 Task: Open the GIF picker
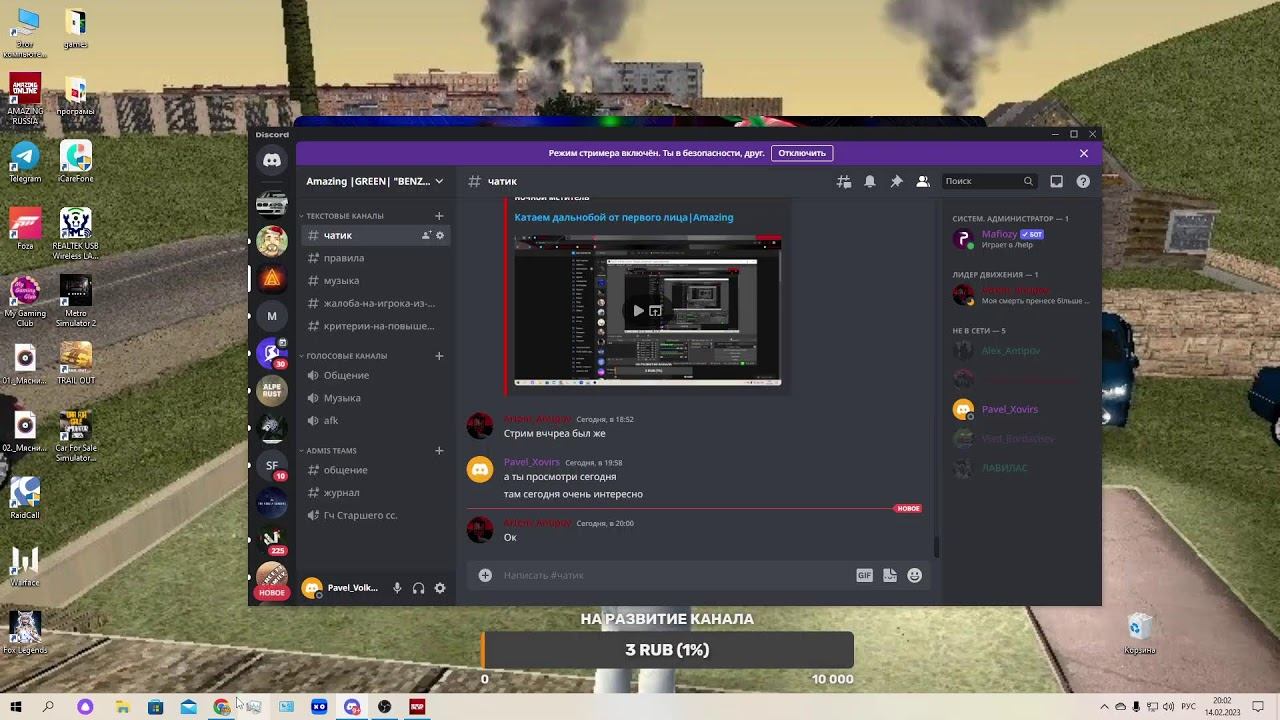pos(864,575)
